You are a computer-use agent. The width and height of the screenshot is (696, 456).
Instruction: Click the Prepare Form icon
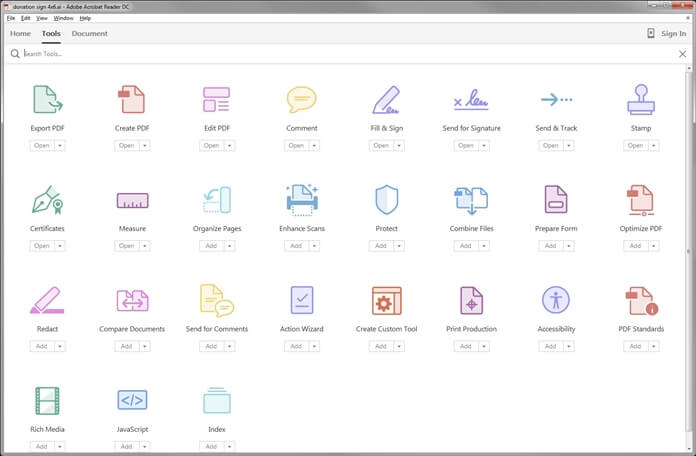pyautogui.click(x=556, y=199)
